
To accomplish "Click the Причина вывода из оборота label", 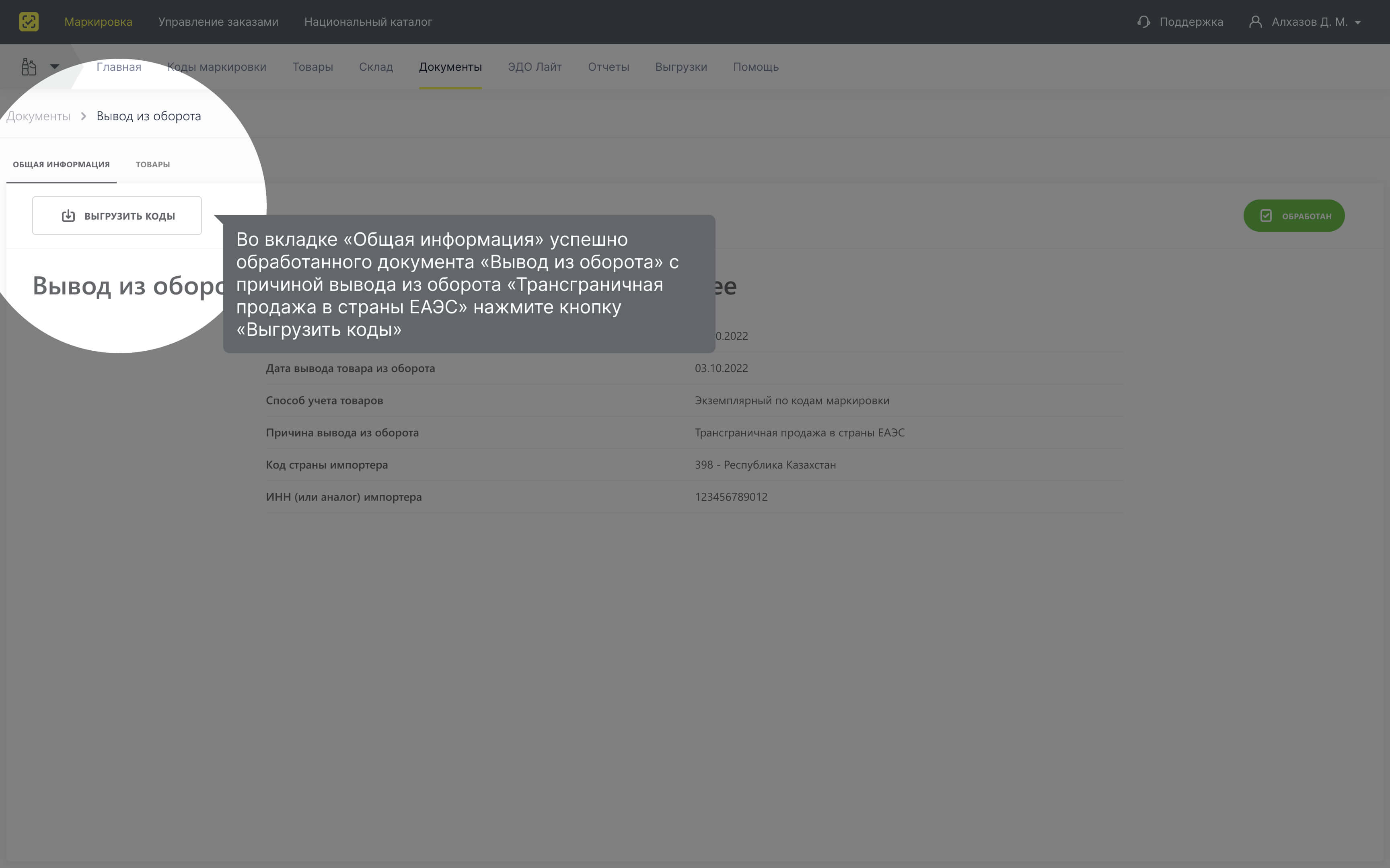I will [x=342, y=433].
